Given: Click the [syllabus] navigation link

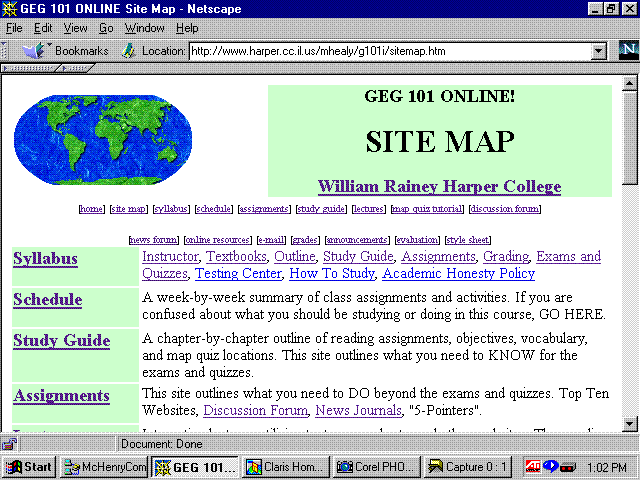Looking at the screenshot, I should (x=171, y=209).
